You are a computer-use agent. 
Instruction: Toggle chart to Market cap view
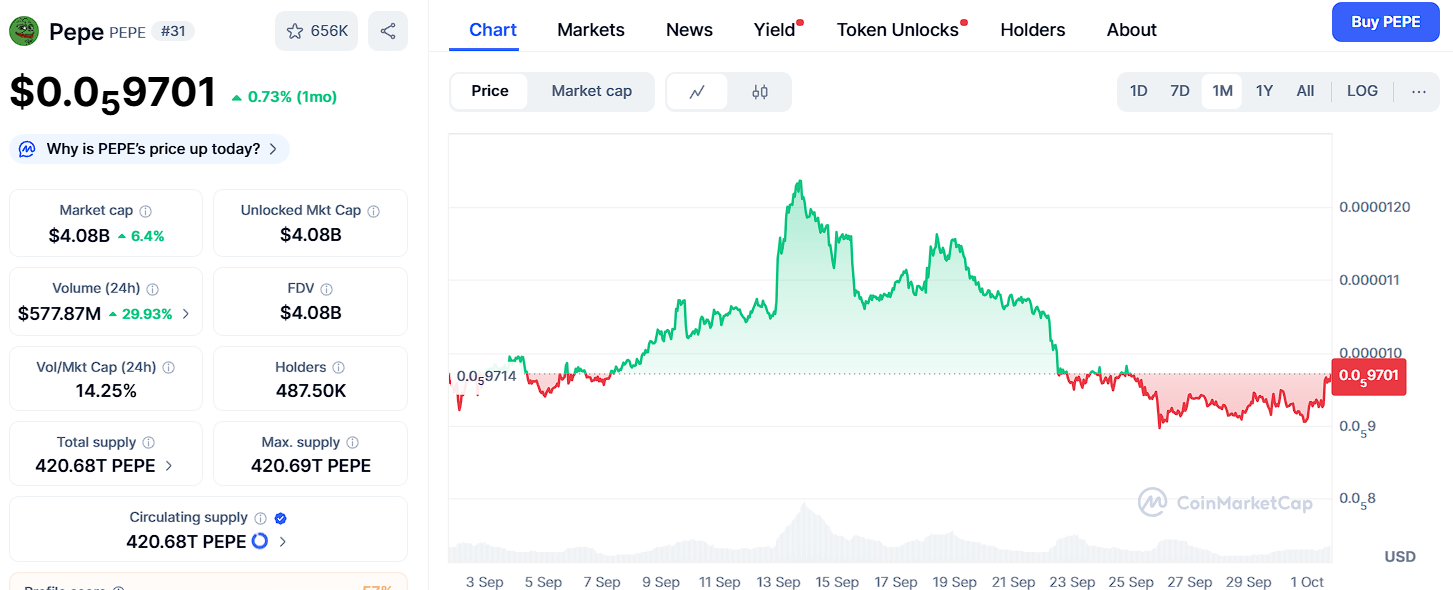point(591,91)
